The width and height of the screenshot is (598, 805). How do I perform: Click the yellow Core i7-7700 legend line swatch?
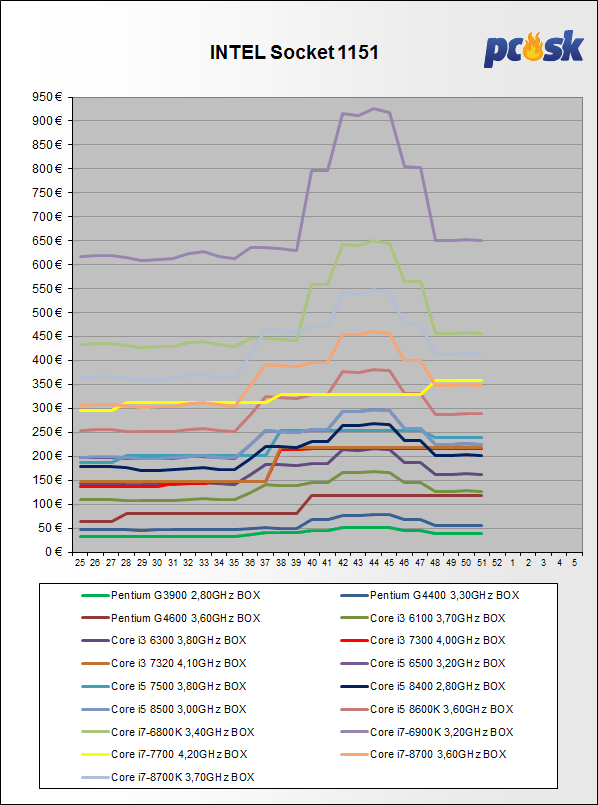(x=95, y=754)
